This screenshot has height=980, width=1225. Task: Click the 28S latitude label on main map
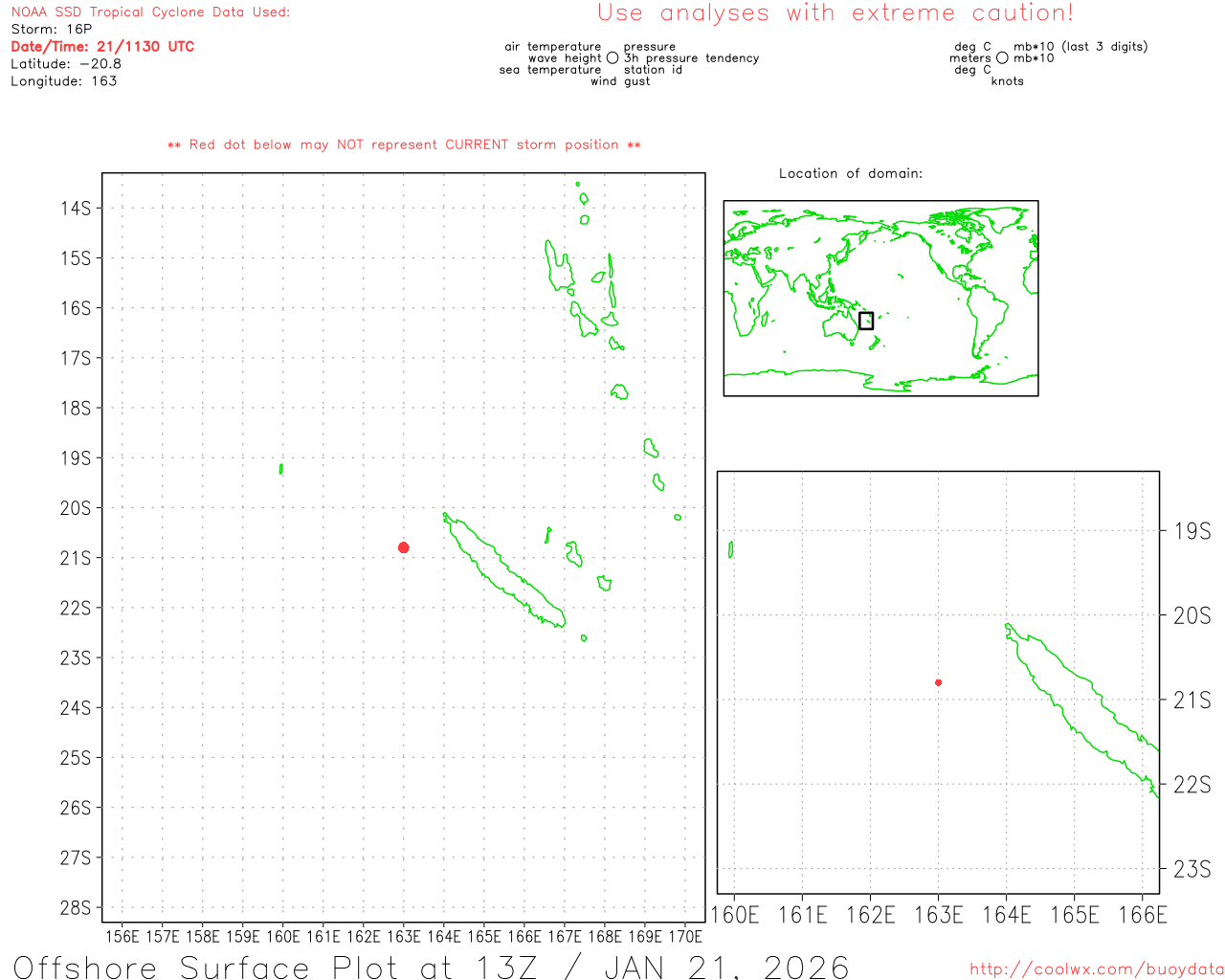(x=76, y=907)
